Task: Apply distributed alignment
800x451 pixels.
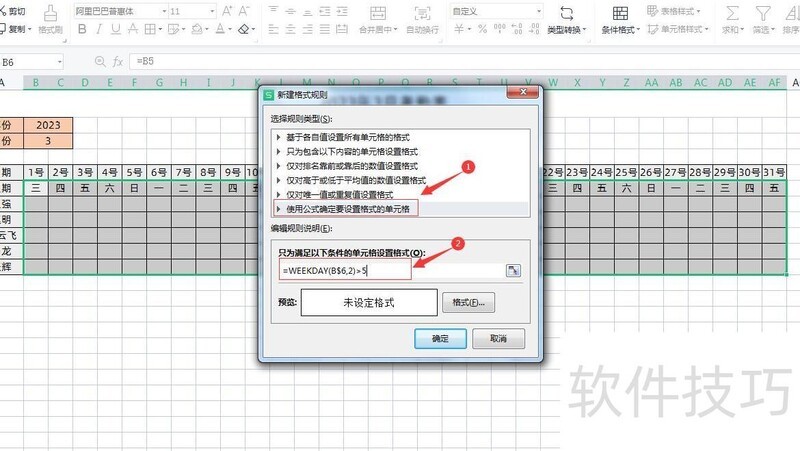Action: tap(342, 29)
